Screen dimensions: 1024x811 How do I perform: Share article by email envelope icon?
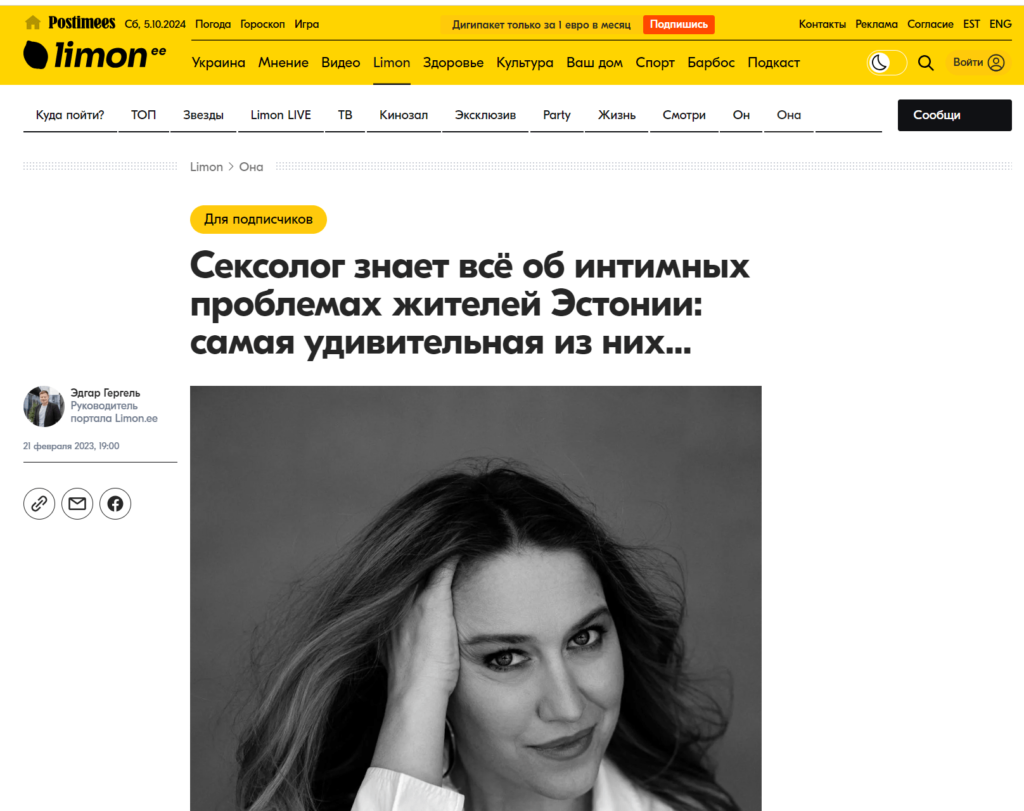[x=77, y=503]
